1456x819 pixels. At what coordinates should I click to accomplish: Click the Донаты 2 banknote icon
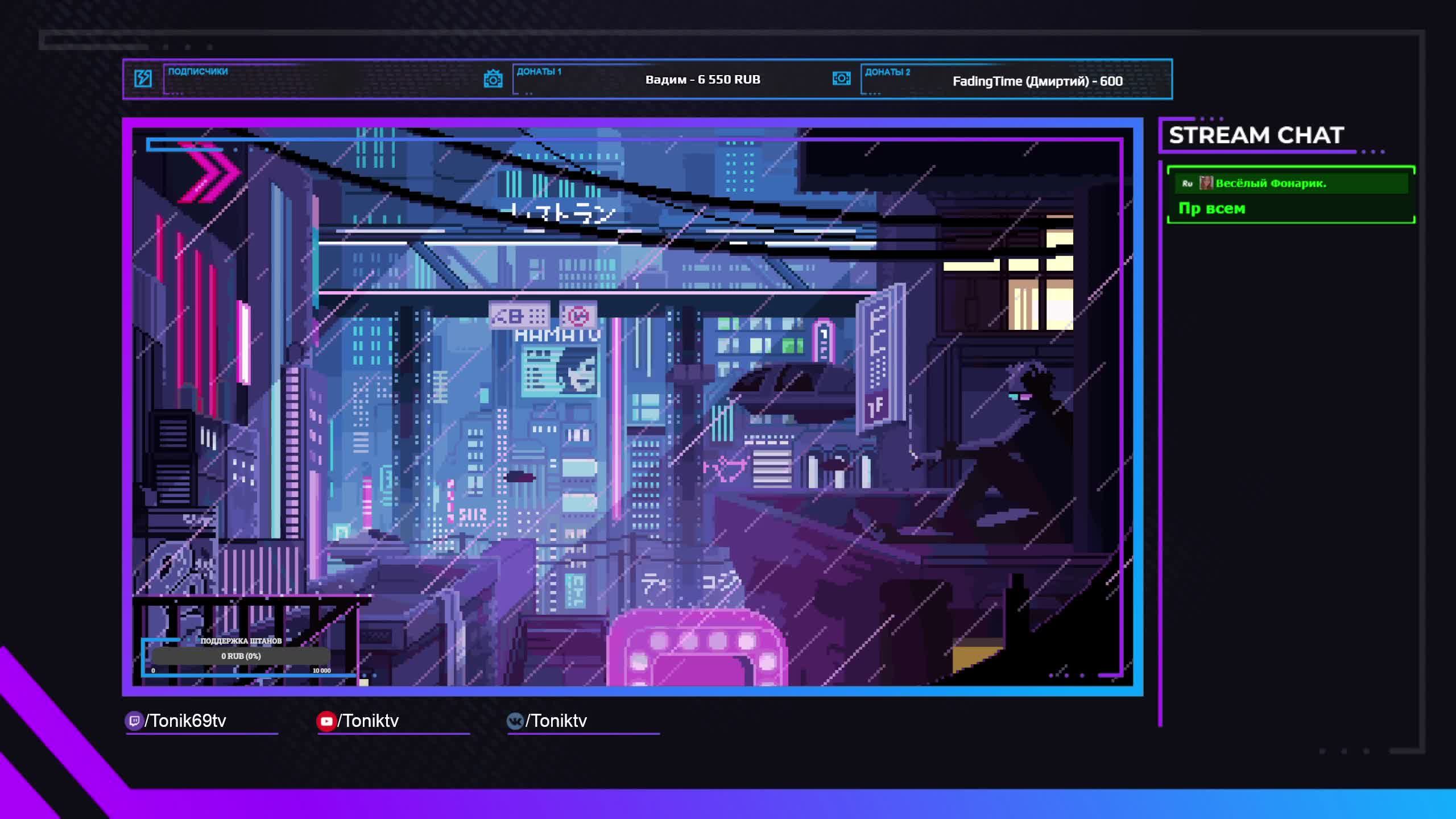(x=841, y=78)
